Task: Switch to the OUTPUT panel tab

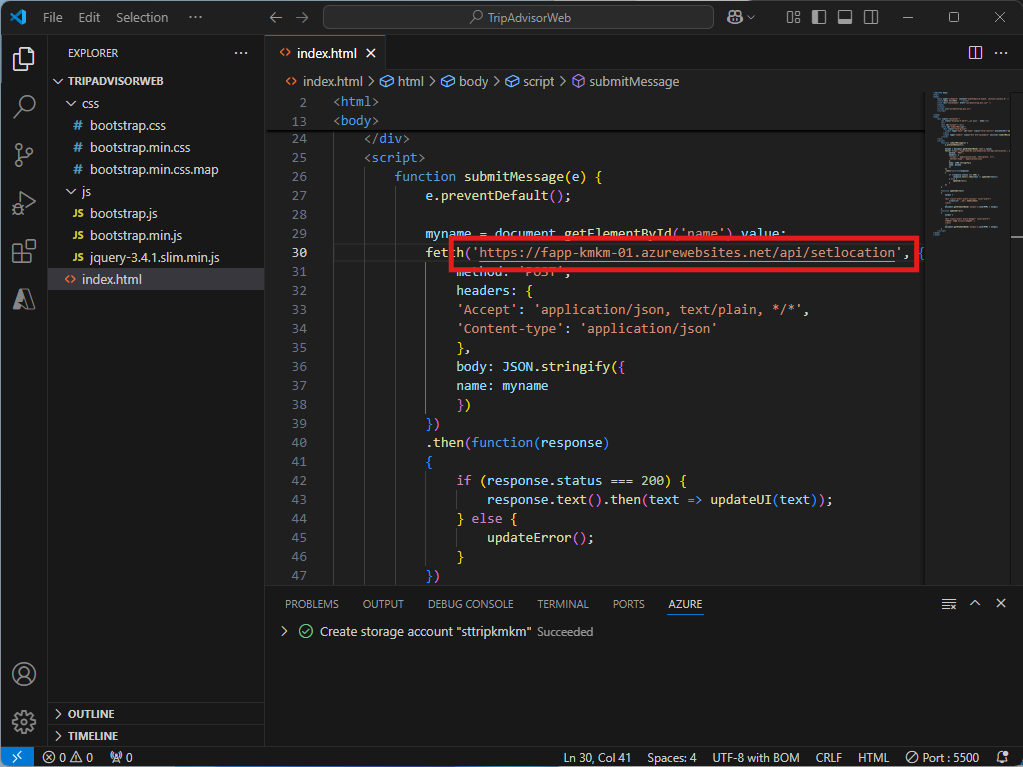Action: coord(383,604)
